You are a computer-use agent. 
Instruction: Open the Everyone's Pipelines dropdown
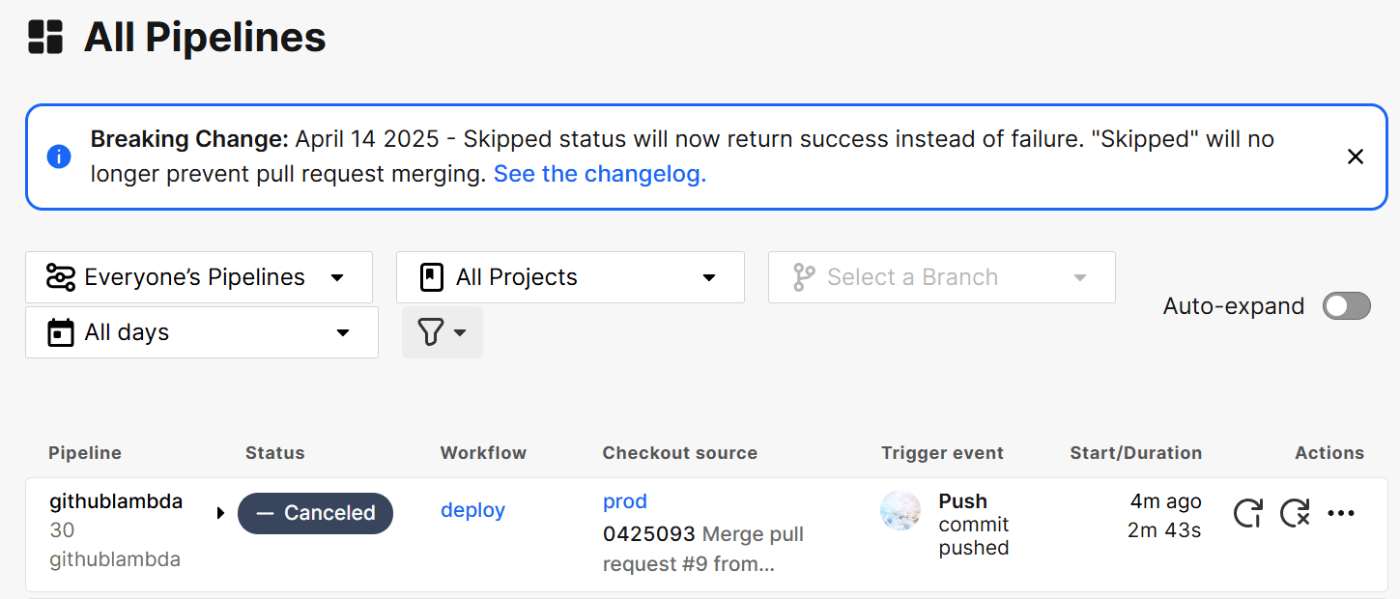tap(199, 277)
